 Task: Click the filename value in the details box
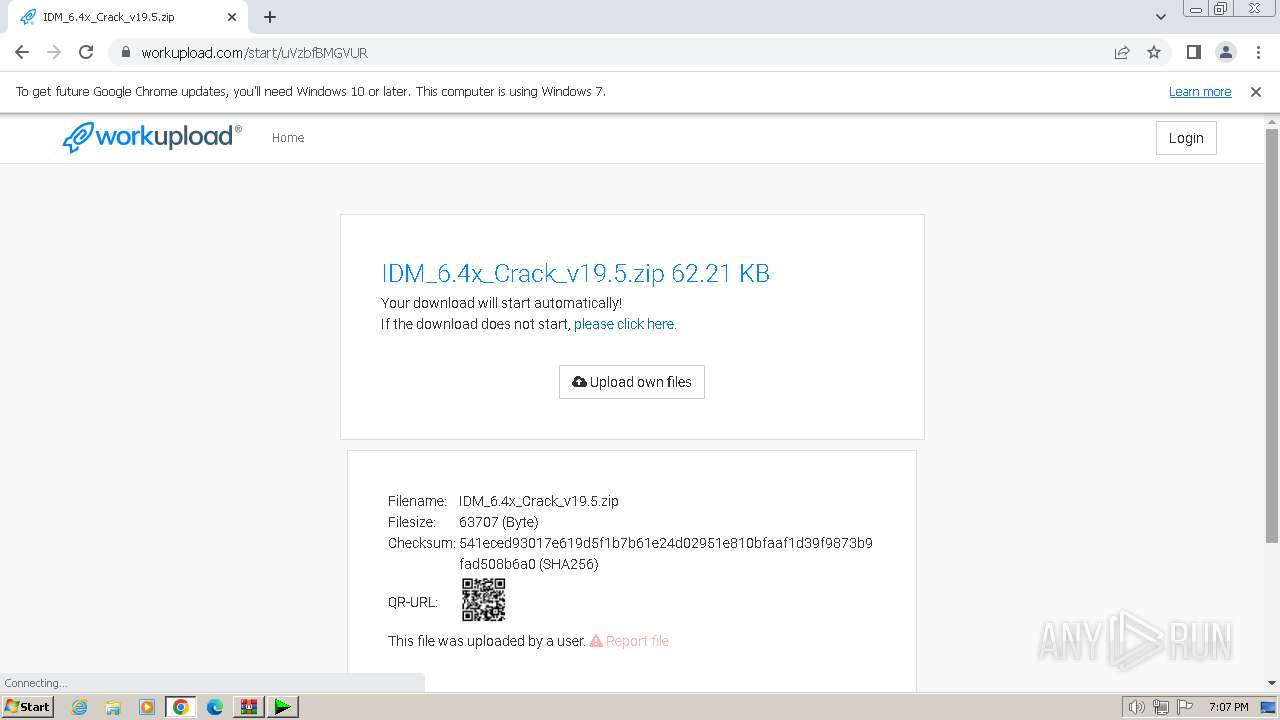pyautogui.click(x=539, y=501)
